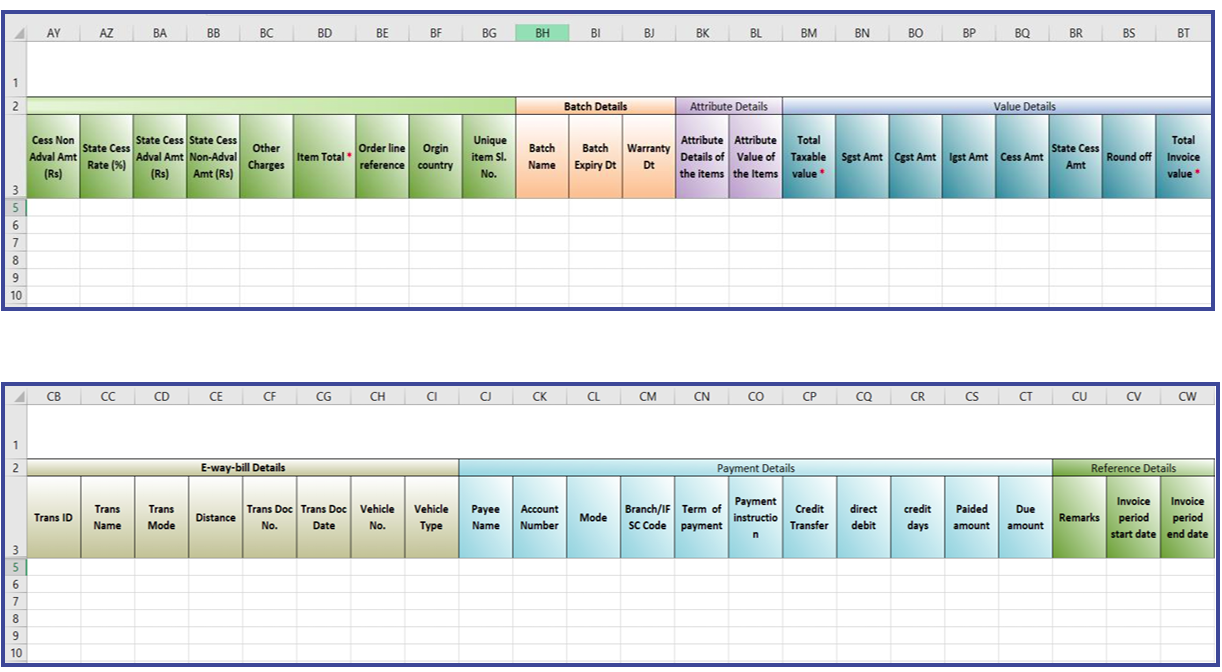Select the Attribute Details group header
1222x672 pixels.
[x=728, y=106]
